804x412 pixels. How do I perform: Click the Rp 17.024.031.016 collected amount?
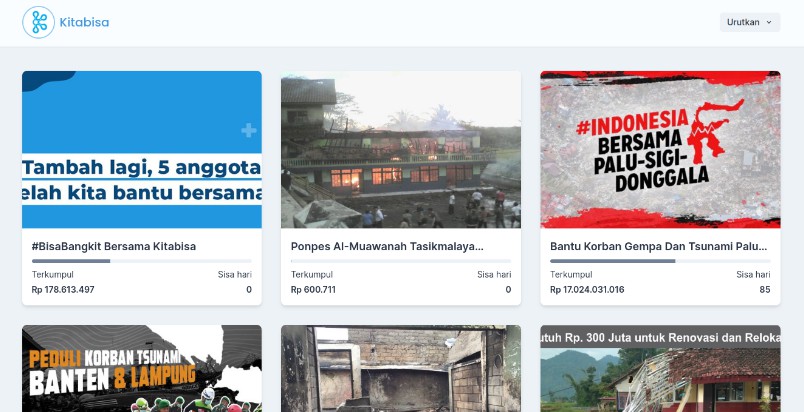click(x=587, y=290)
